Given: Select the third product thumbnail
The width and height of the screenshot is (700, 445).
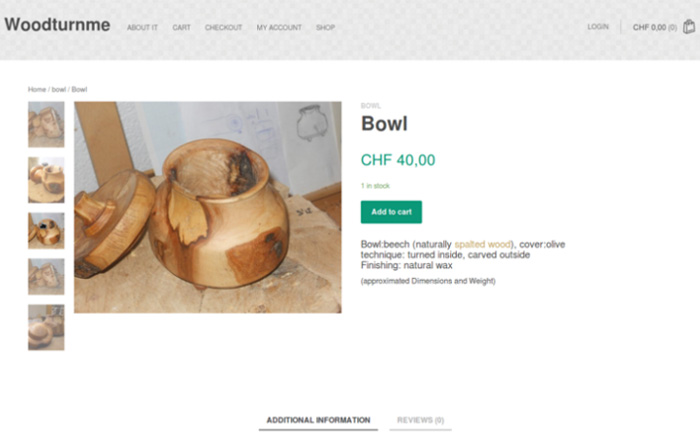Looking at the screenshot, I should (46, 231).
